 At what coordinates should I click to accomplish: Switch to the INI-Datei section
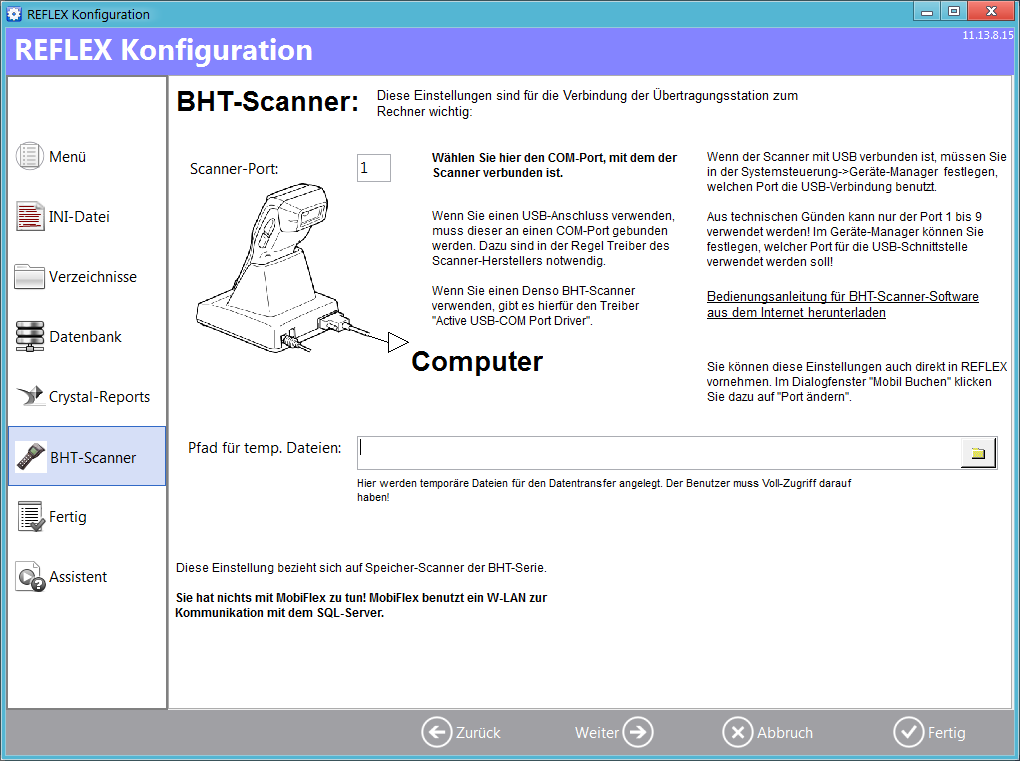click(x=79, y=217)
